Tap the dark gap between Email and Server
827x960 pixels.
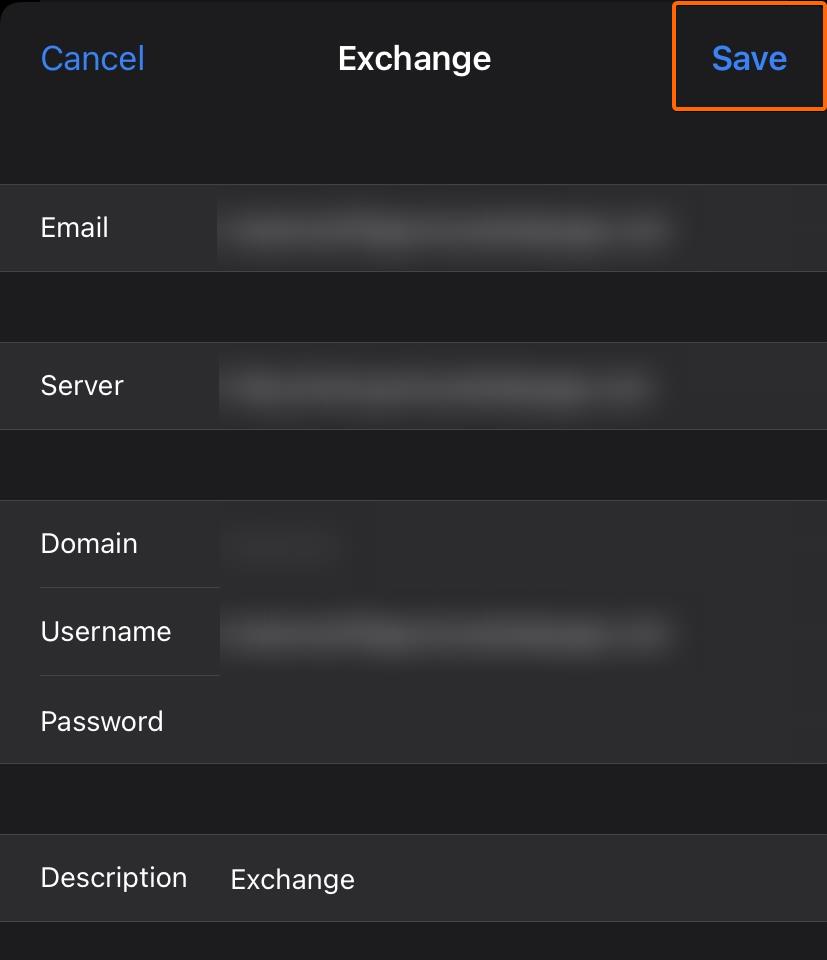[413, 307]
